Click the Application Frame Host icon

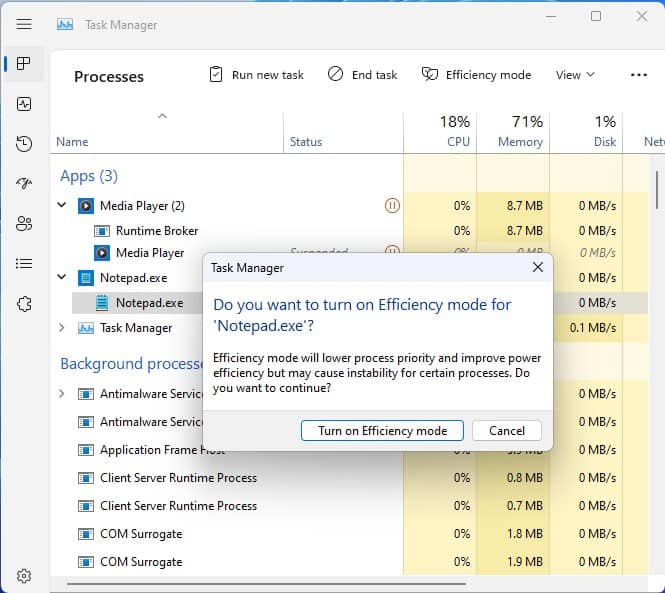[86, 450]
